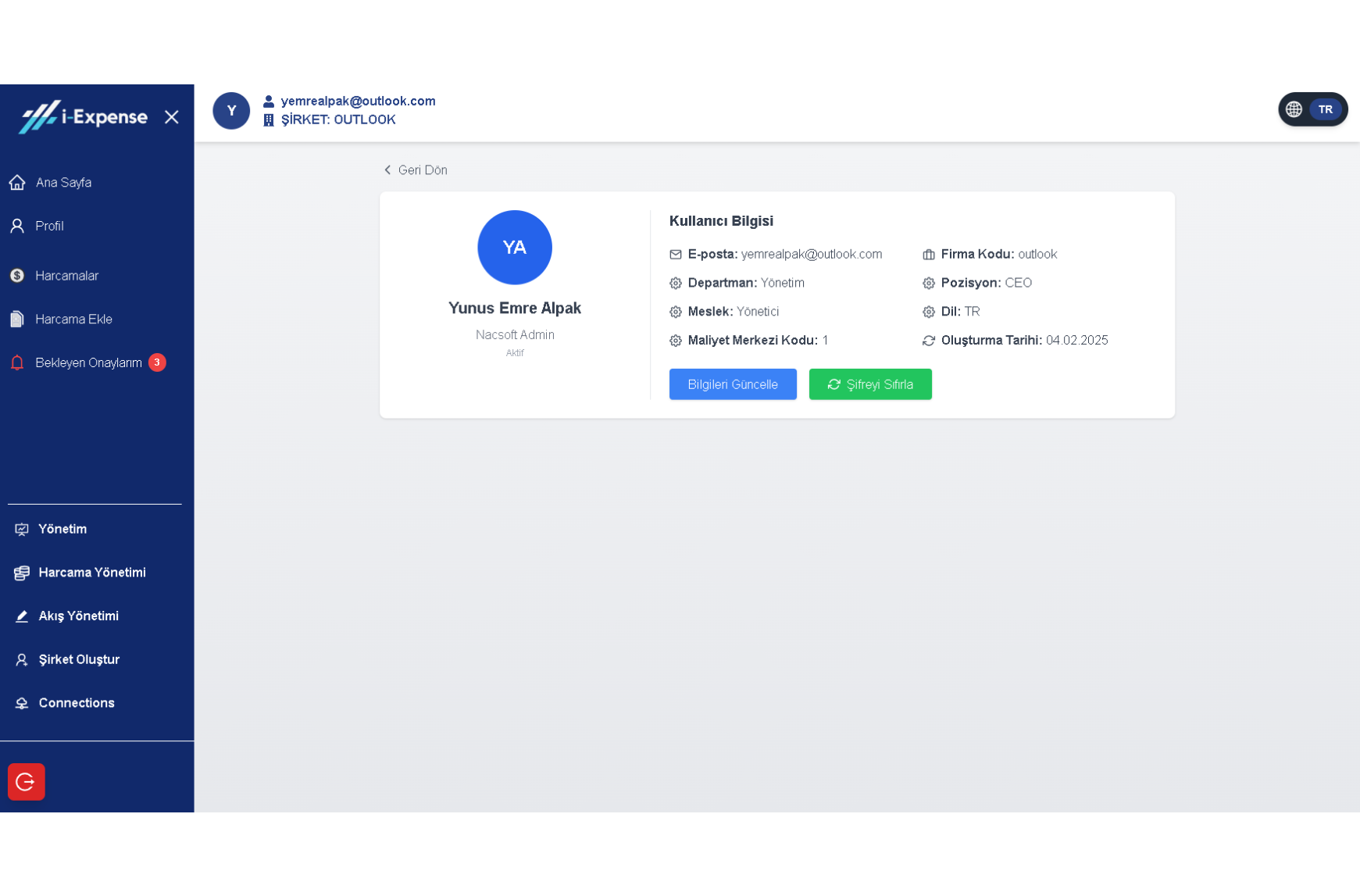Click the i-Expense logo

pos(84,117)
